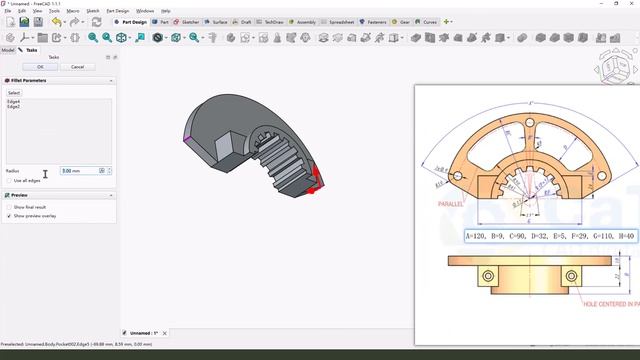The height and width of the screenshot is (360, 640).
Task: Click the Fit all zoom icon
Action: point(93,38)
